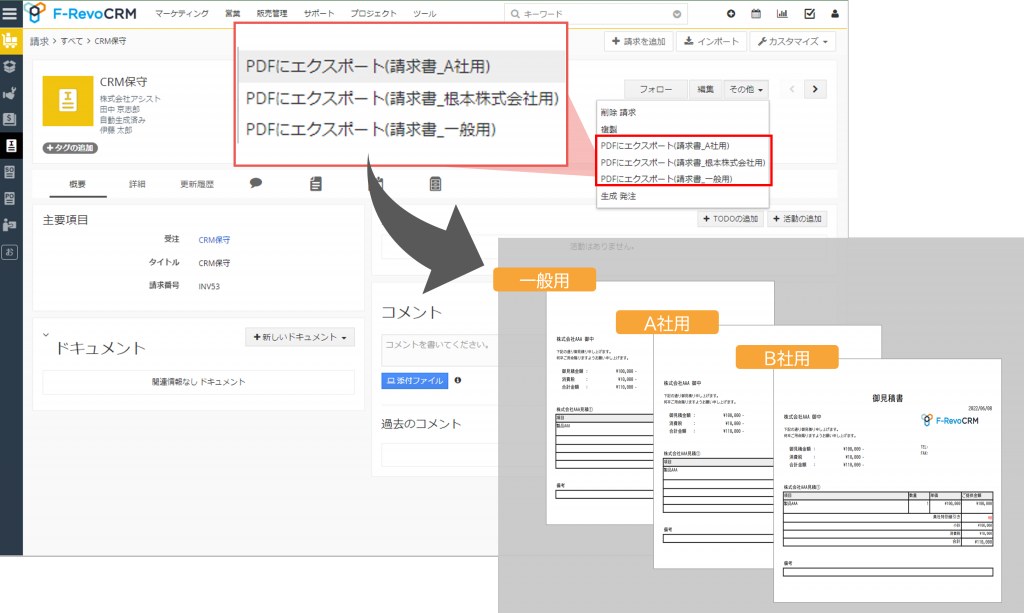Click the TODOの追加 button

(730, 219)
